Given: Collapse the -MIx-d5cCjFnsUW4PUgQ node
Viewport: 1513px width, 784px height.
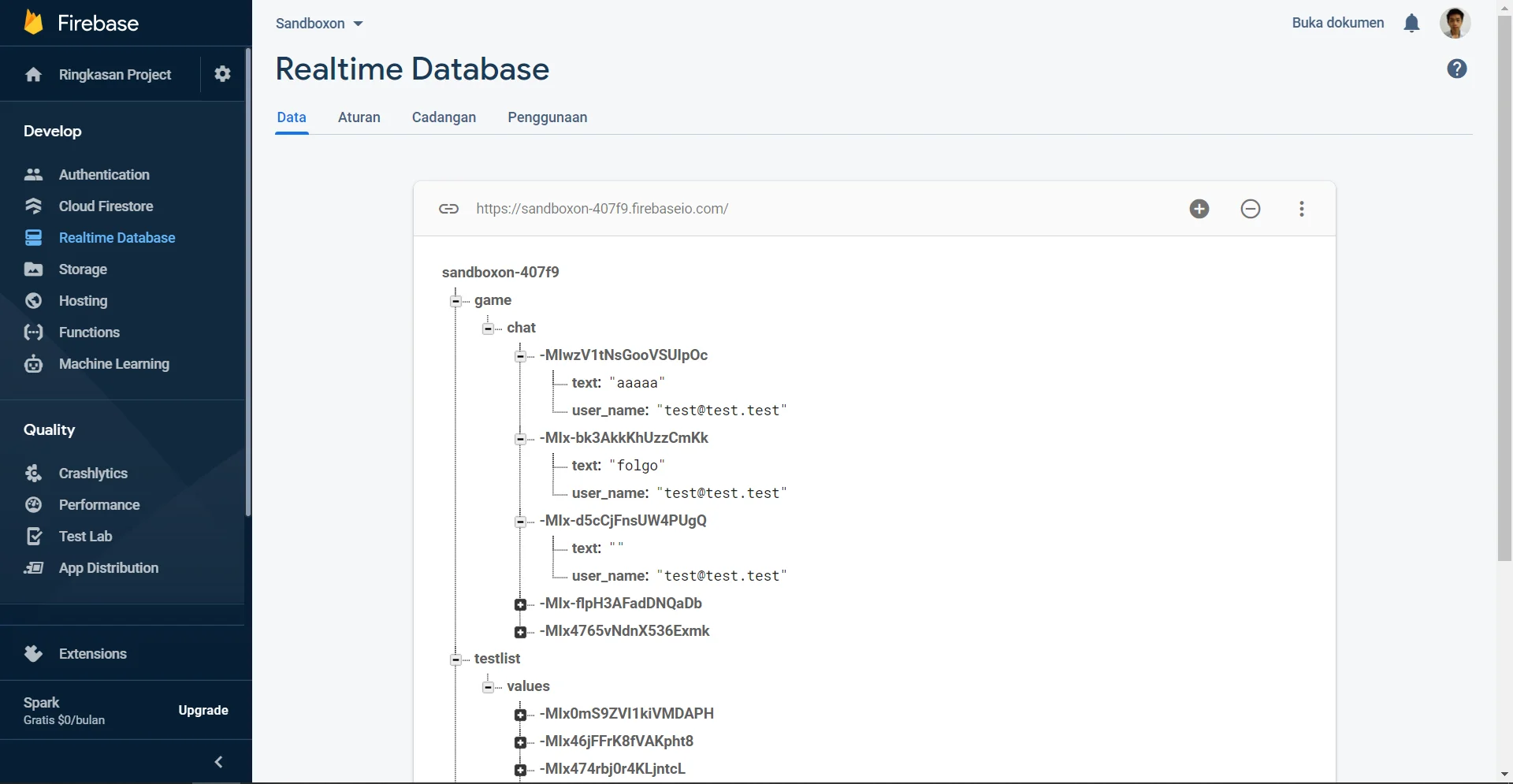Looking at the screenshot, I should (520, 522).
